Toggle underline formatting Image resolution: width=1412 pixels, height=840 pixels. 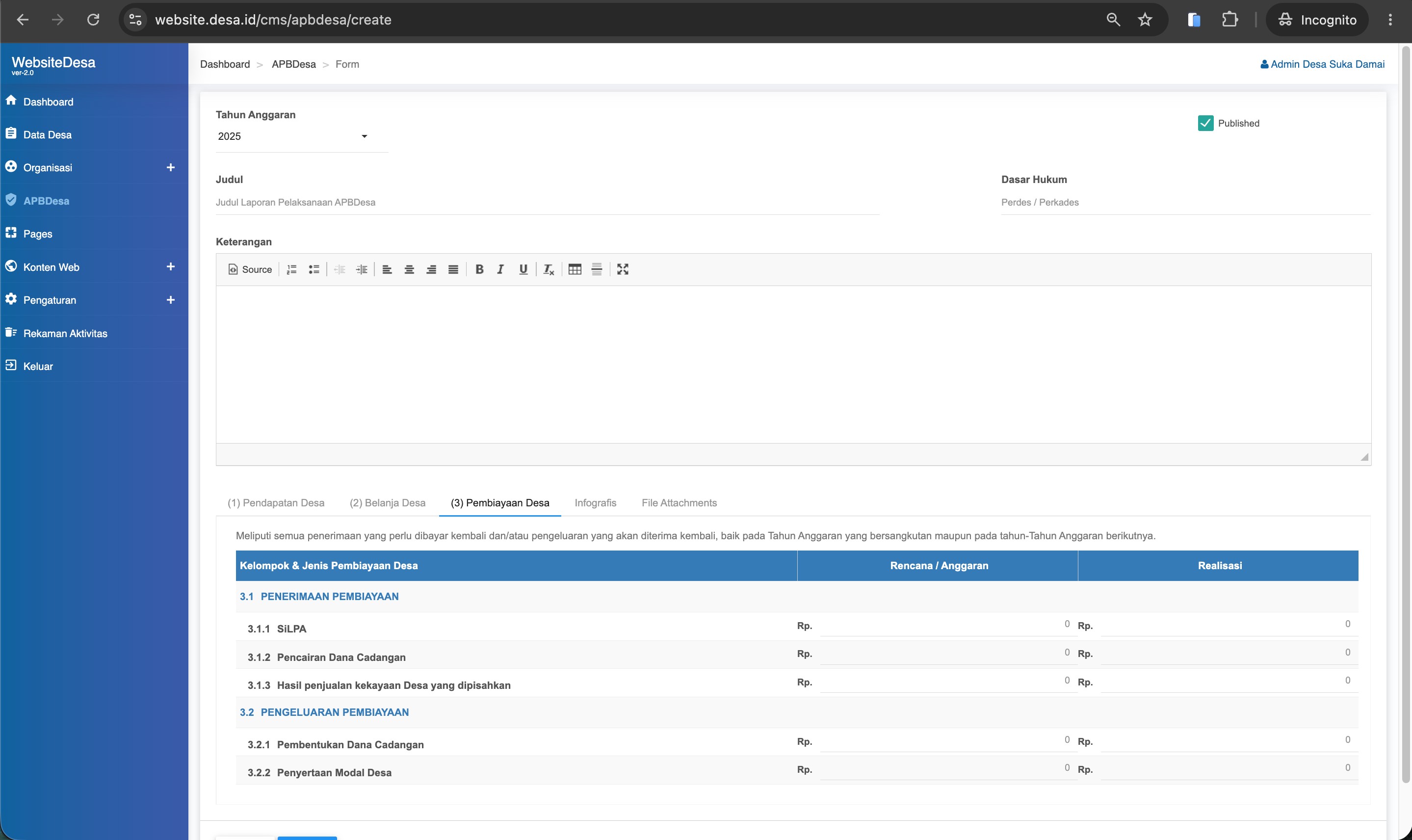coord(523,269)
